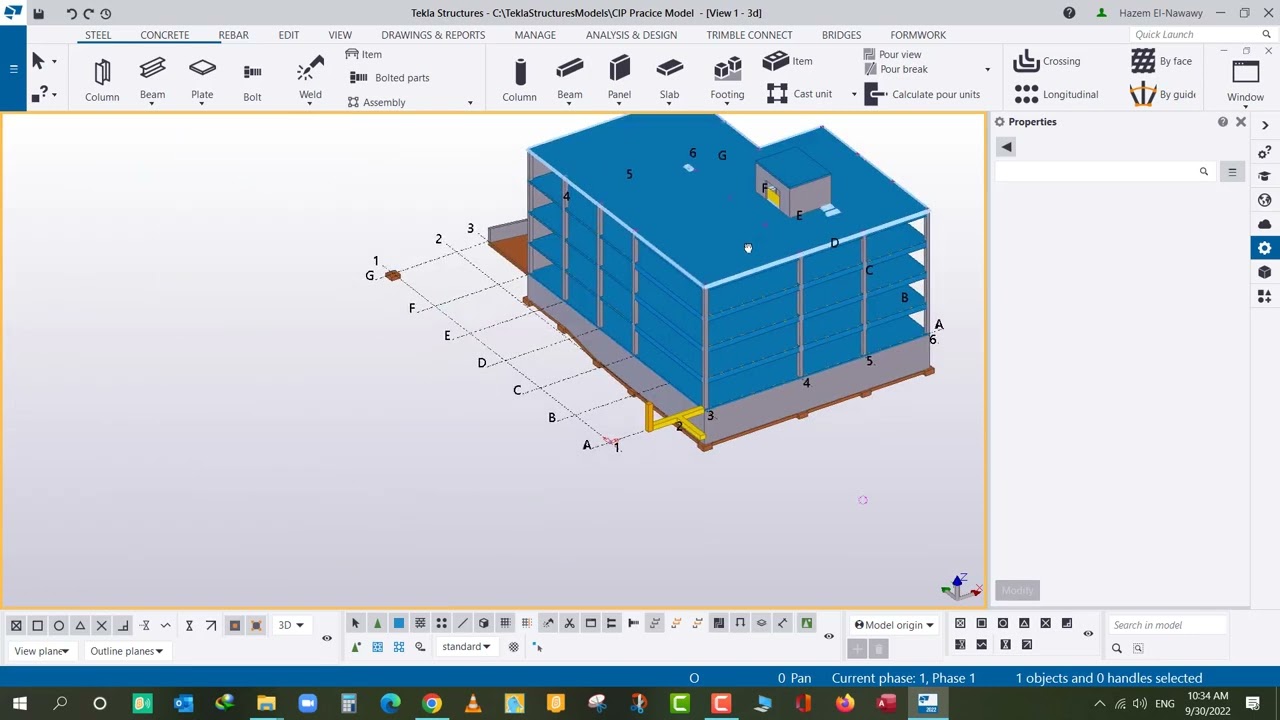Open the globe icon in side pane
This screenshot has width=1280, height=720.
tap(1264, 200)
